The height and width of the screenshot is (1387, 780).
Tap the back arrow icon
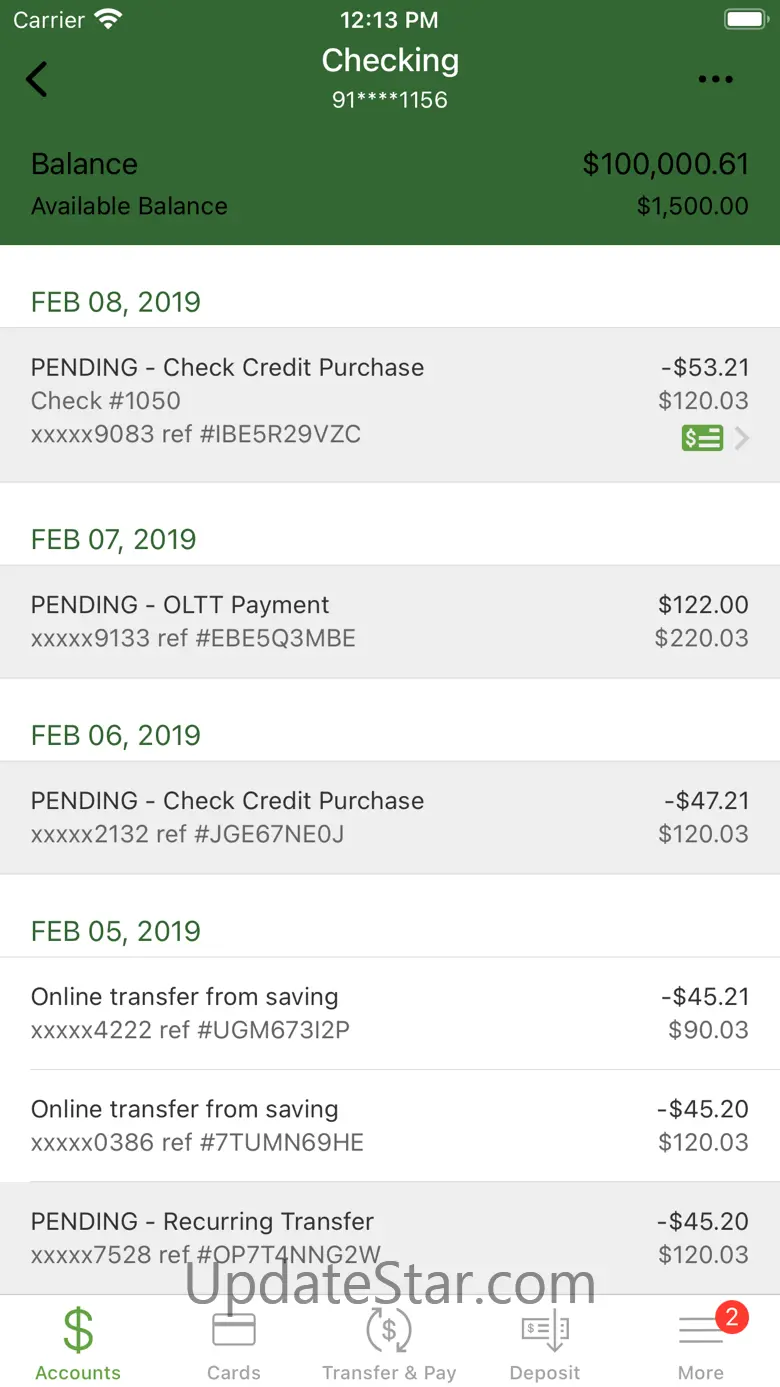(x=37, y=79)
